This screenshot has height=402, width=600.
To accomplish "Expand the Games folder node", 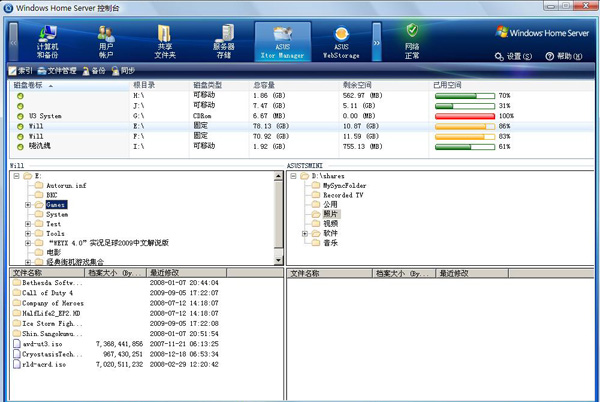I will pyautogui.click(x=28, y=205).
